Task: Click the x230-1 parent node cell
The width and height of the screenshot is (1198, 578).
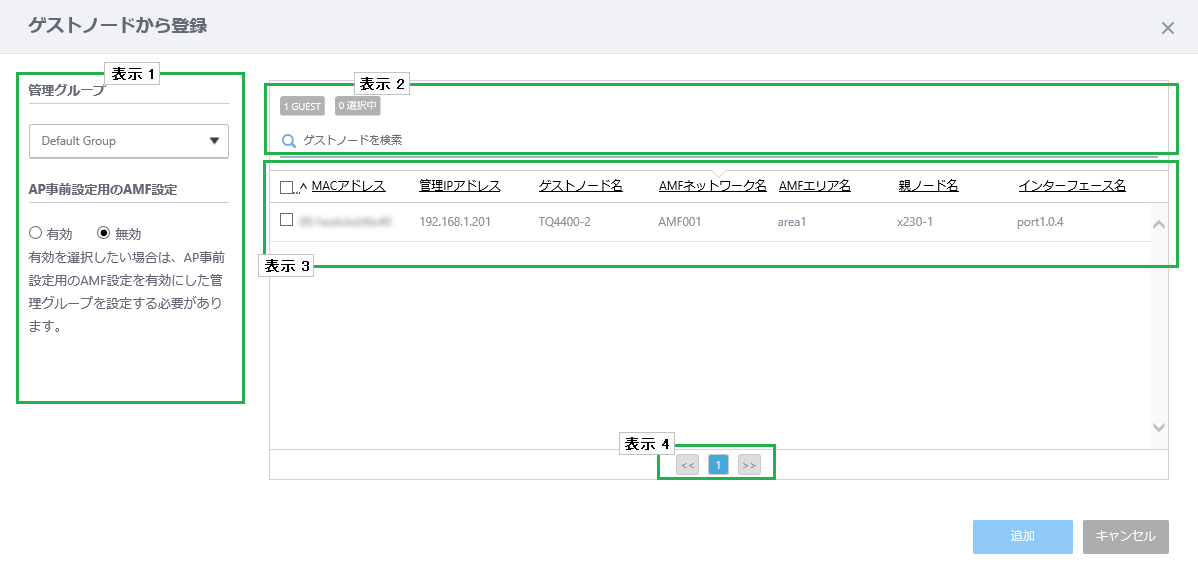Action: (x=915, y=221)
